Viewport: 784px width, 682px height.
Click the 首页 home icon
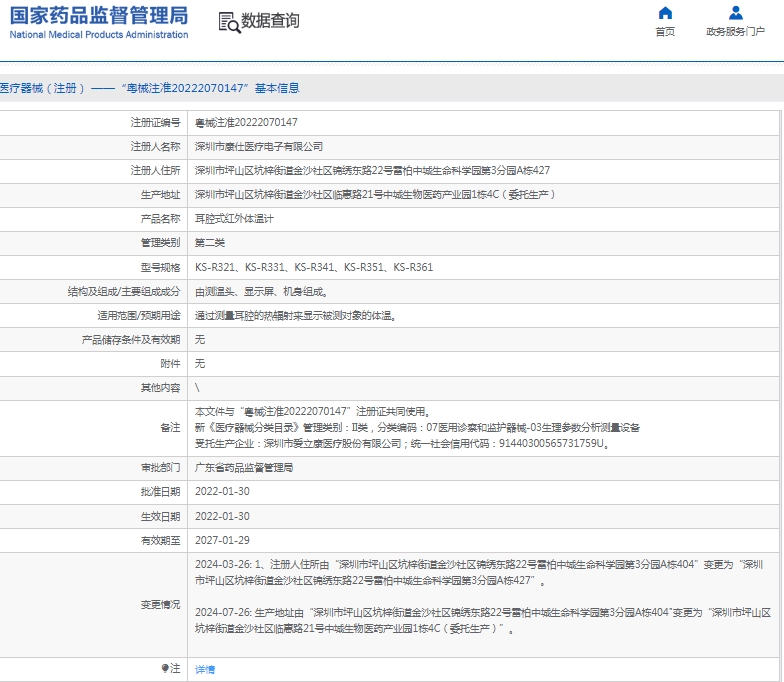(x=665, y=12)
